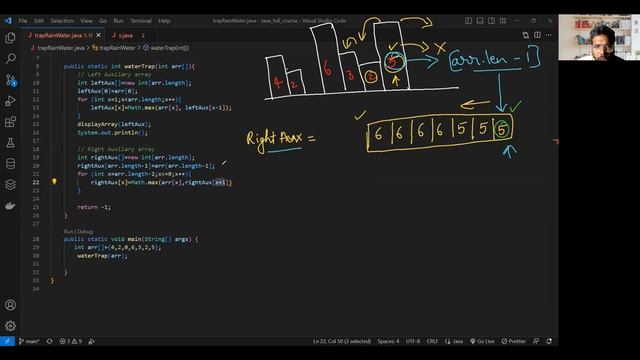The height and width of the screenshot is (360, 640).
Task: Open the Go menu
Action: tap(103, 21)
